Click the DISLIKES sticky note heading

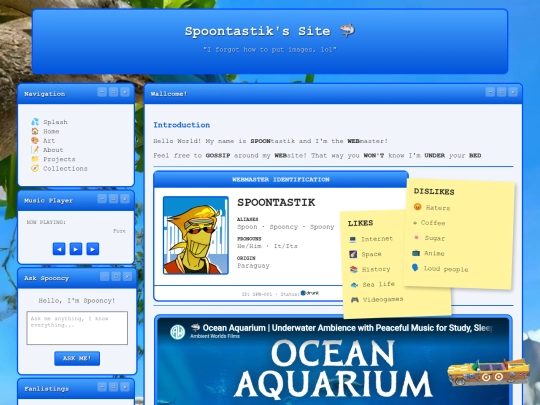(434, 191)
